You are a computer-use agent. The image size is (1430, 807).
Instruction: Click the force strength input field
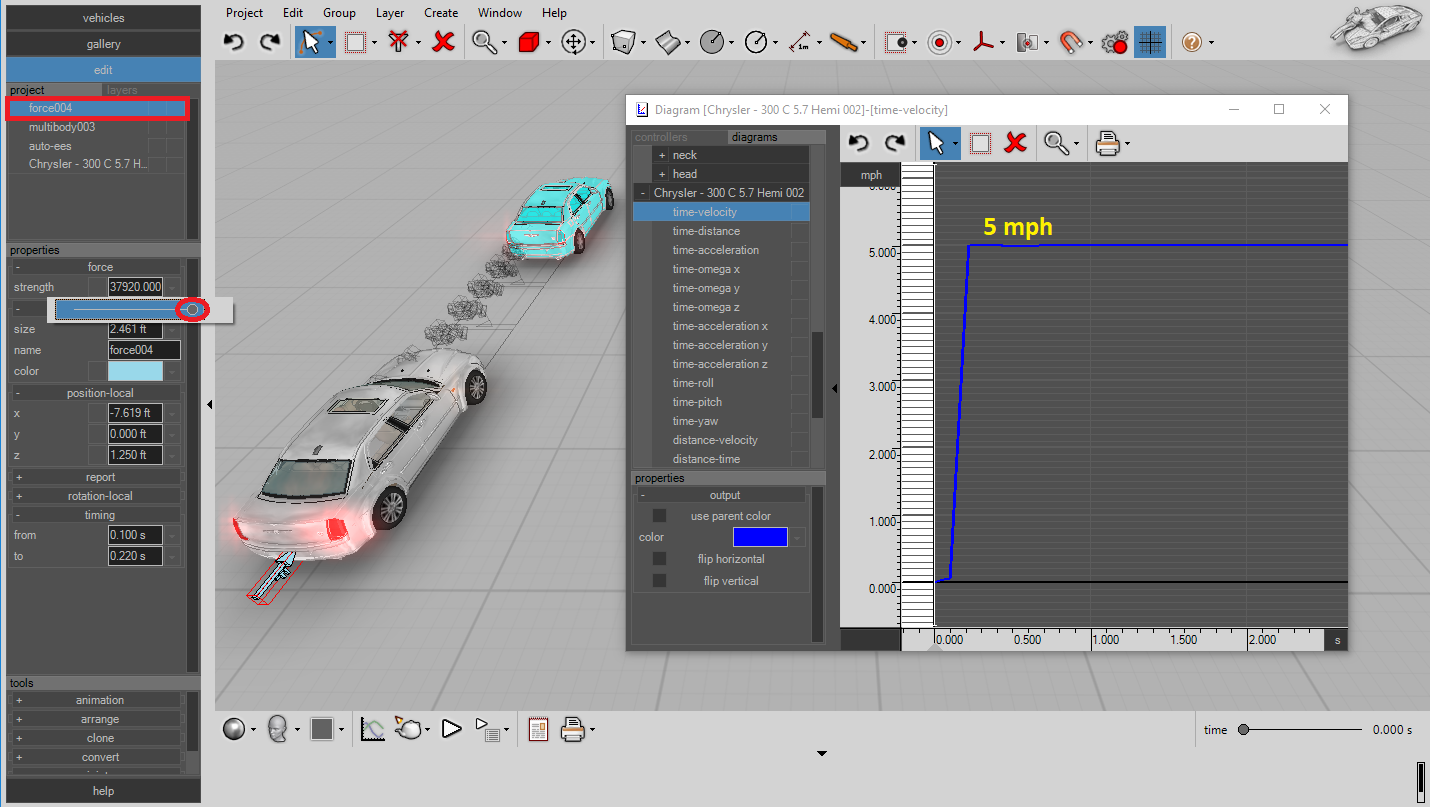(135, 287)
